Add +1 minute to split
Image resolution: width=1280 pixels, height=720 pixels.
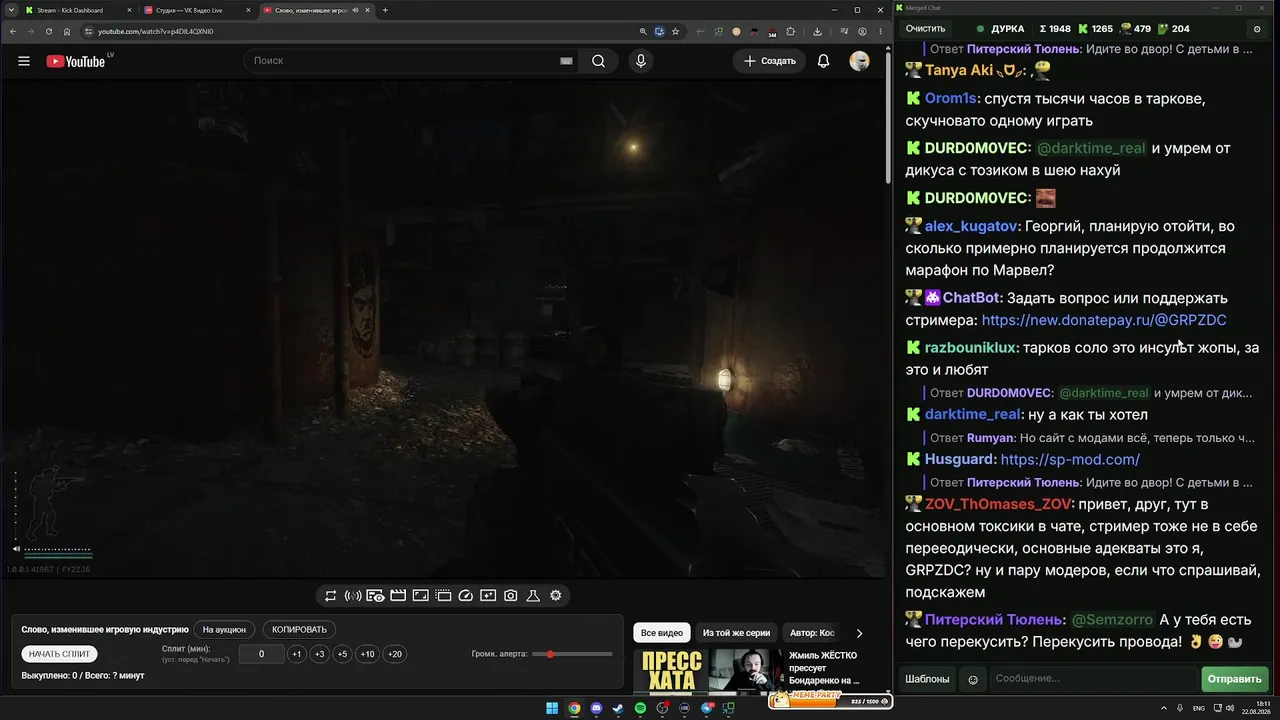point(296,654)
